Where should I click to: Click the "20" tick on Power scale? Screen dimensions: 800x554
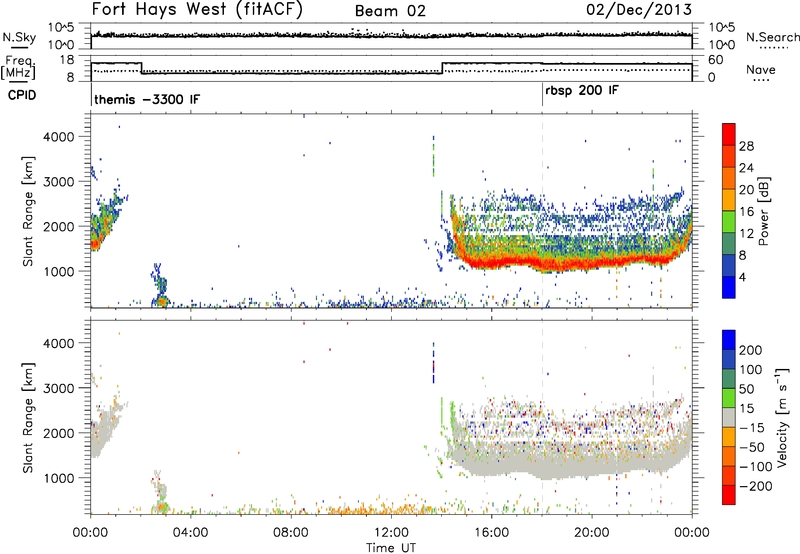(x=746, y=190)
